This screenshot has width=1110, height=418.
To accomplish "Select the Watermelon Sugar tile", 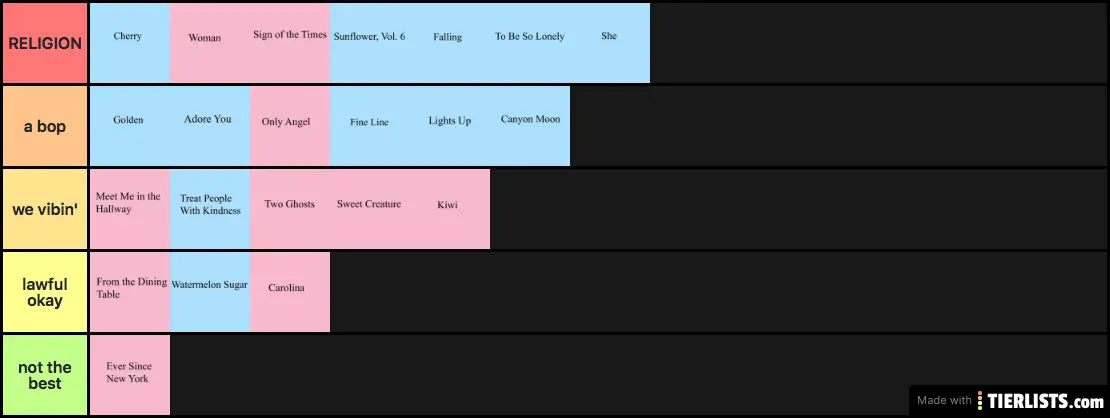I will pos(210,292).
